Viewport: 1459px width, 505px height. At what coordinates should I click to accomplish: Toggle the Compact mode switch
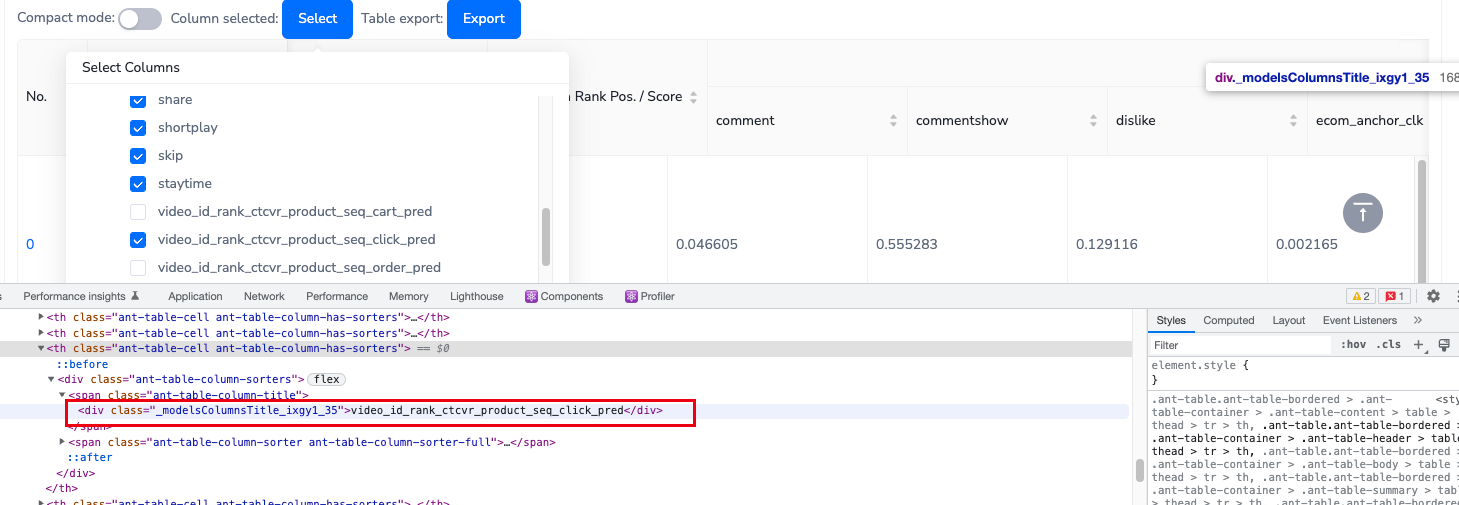[x=140, y=19]
